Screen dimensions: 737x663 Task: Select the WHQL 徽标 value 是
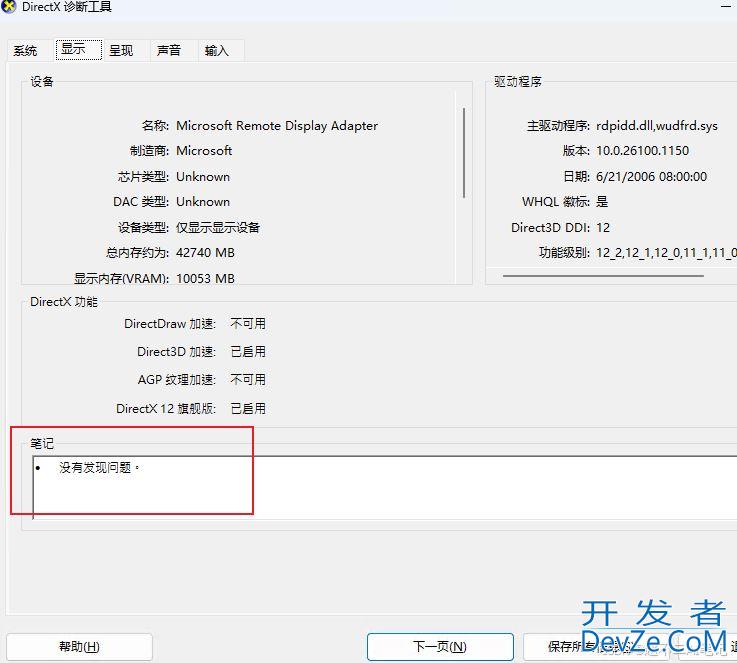point(602,202)
